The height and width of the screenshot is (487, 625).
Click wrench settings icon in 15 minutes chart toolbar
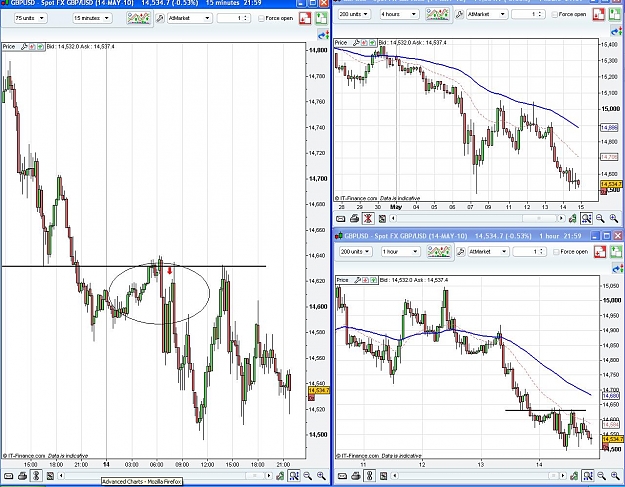[x=160, y=18]
